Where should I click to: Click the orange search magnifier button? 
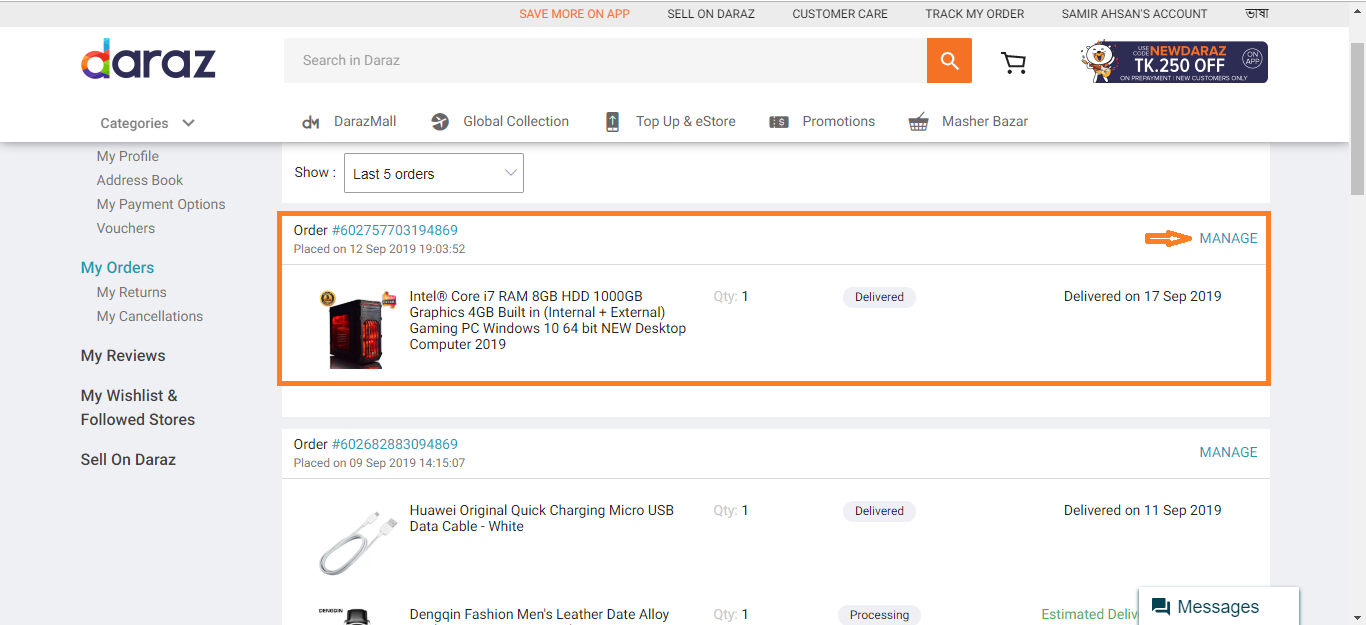949,61
